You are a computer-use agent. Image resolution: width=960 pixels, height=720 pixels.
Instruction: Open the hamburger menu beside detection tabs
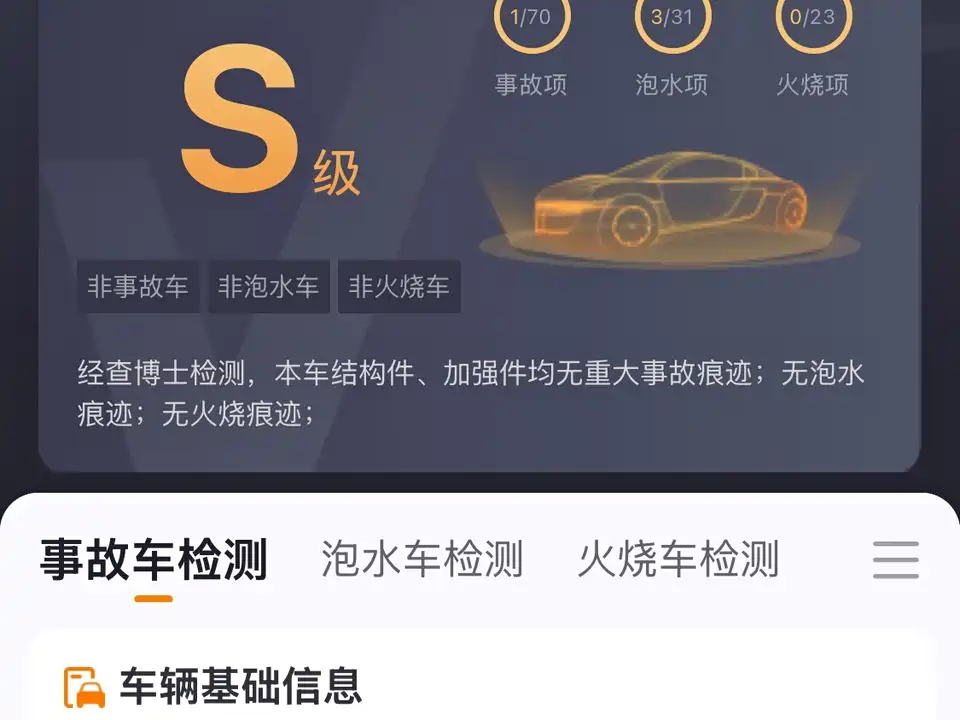[x=896, y=559]
